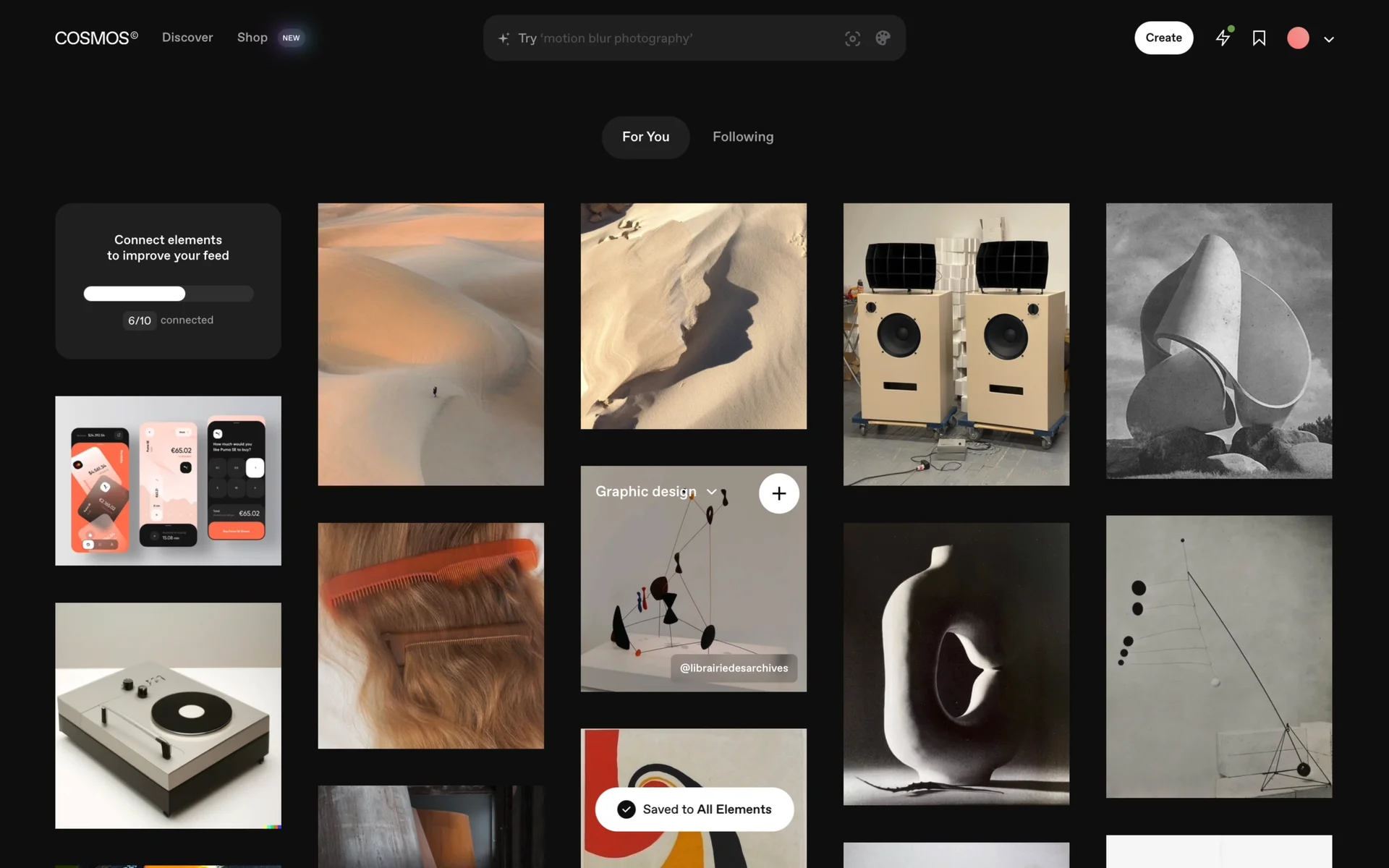Image resolution: width=1389 pixels, height=868 pixels.
Task: Expand the account menu chevron
Action: click(x=1329, y=39)
